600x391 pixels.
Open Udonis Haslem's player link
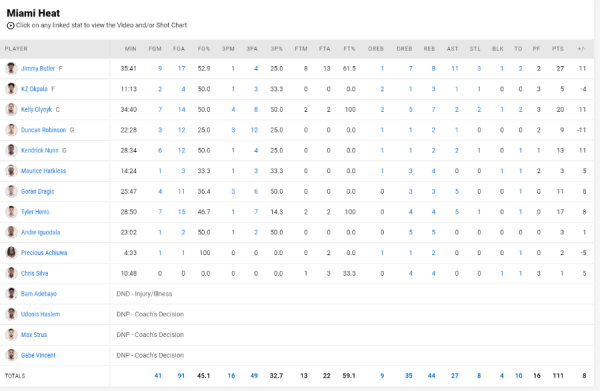[x=40, y=314]
